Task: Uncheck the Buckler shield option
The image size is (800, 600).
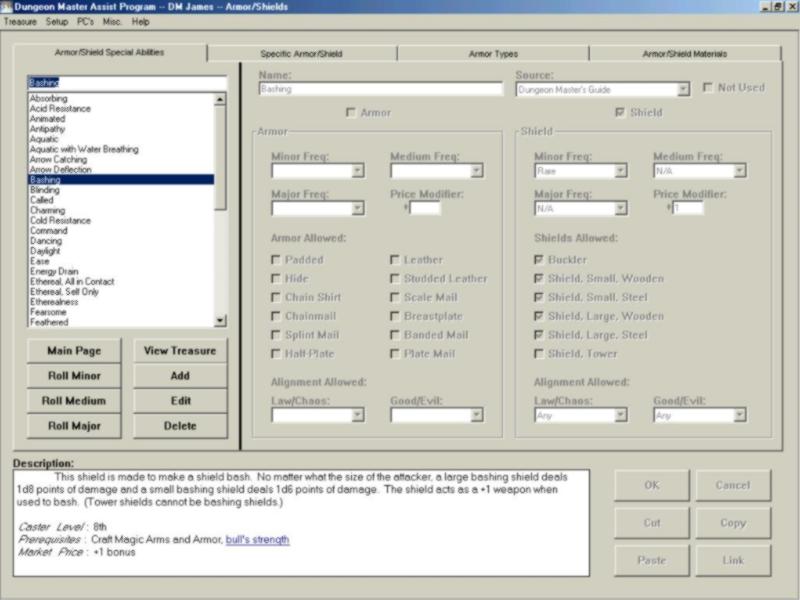Action: tap(540, 260)
